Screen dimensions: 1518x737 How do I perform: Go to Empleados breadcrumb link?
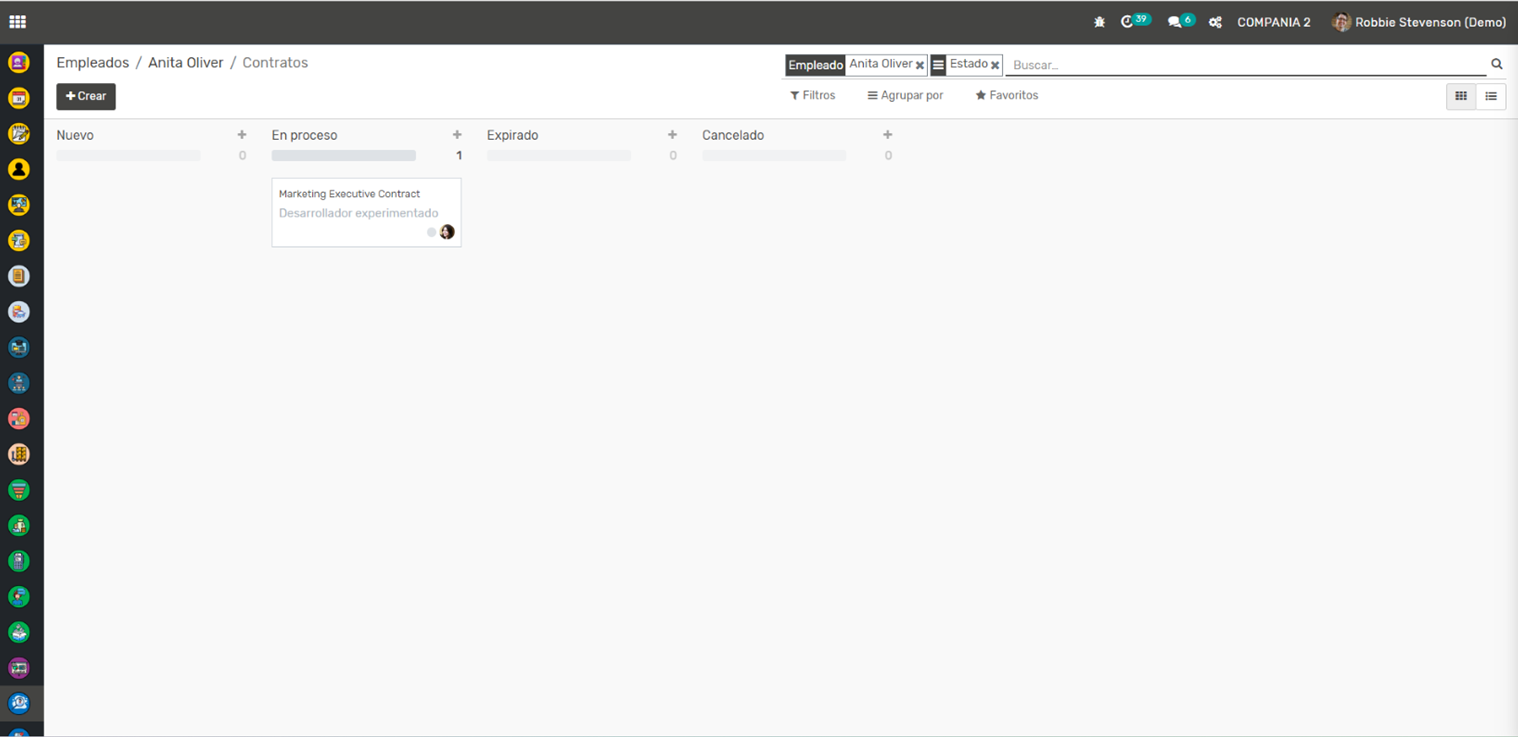coord(92,63)
